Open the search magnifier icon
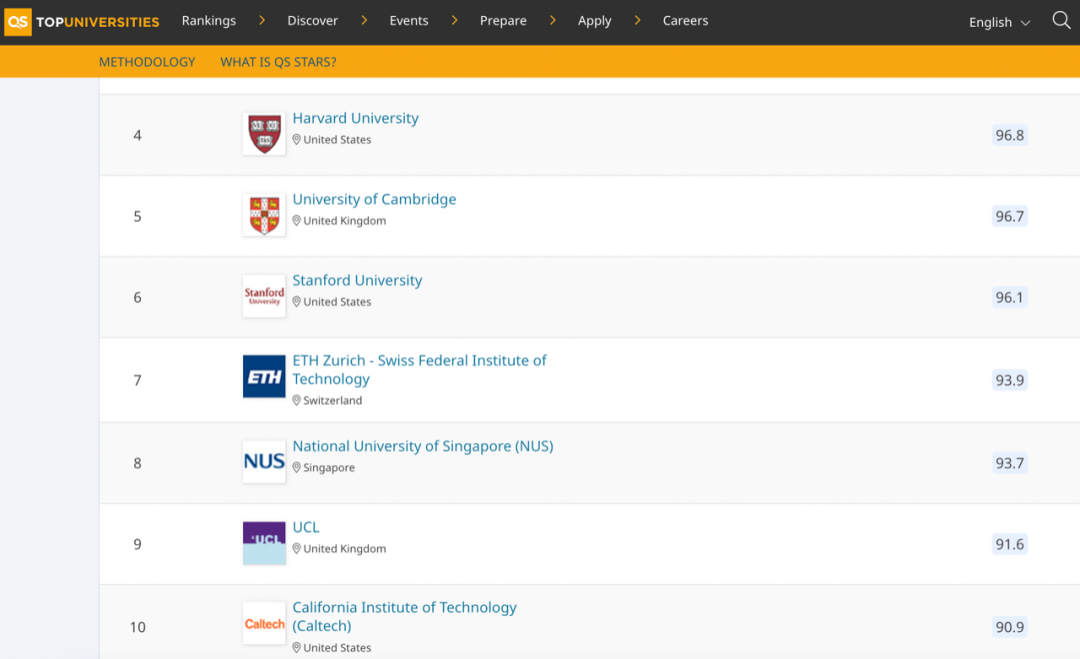 (1061, 21)
